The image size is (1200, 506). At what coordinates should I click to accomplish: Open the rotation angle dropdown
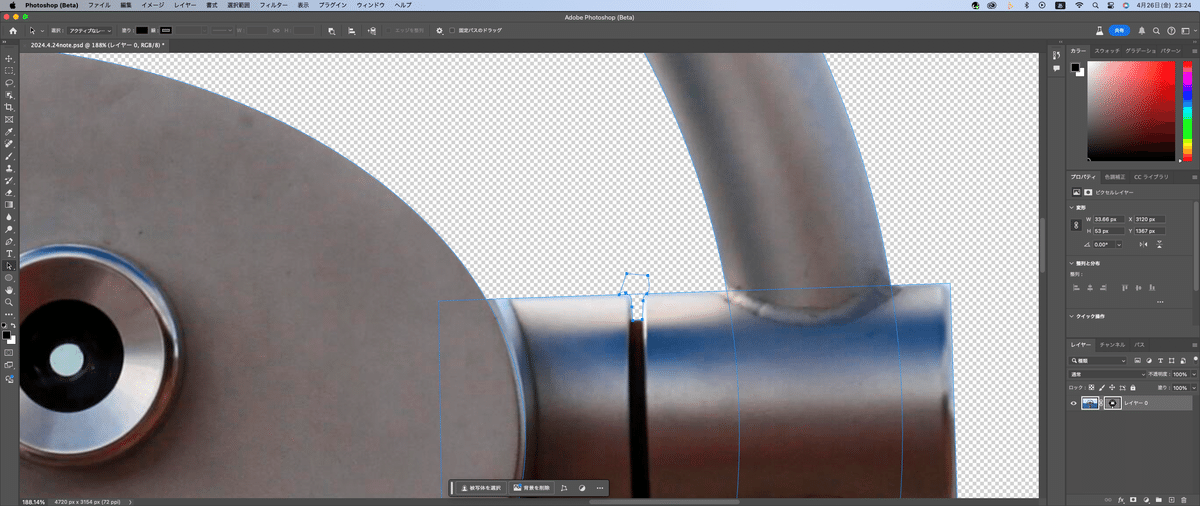click(x=1119, y=244)
